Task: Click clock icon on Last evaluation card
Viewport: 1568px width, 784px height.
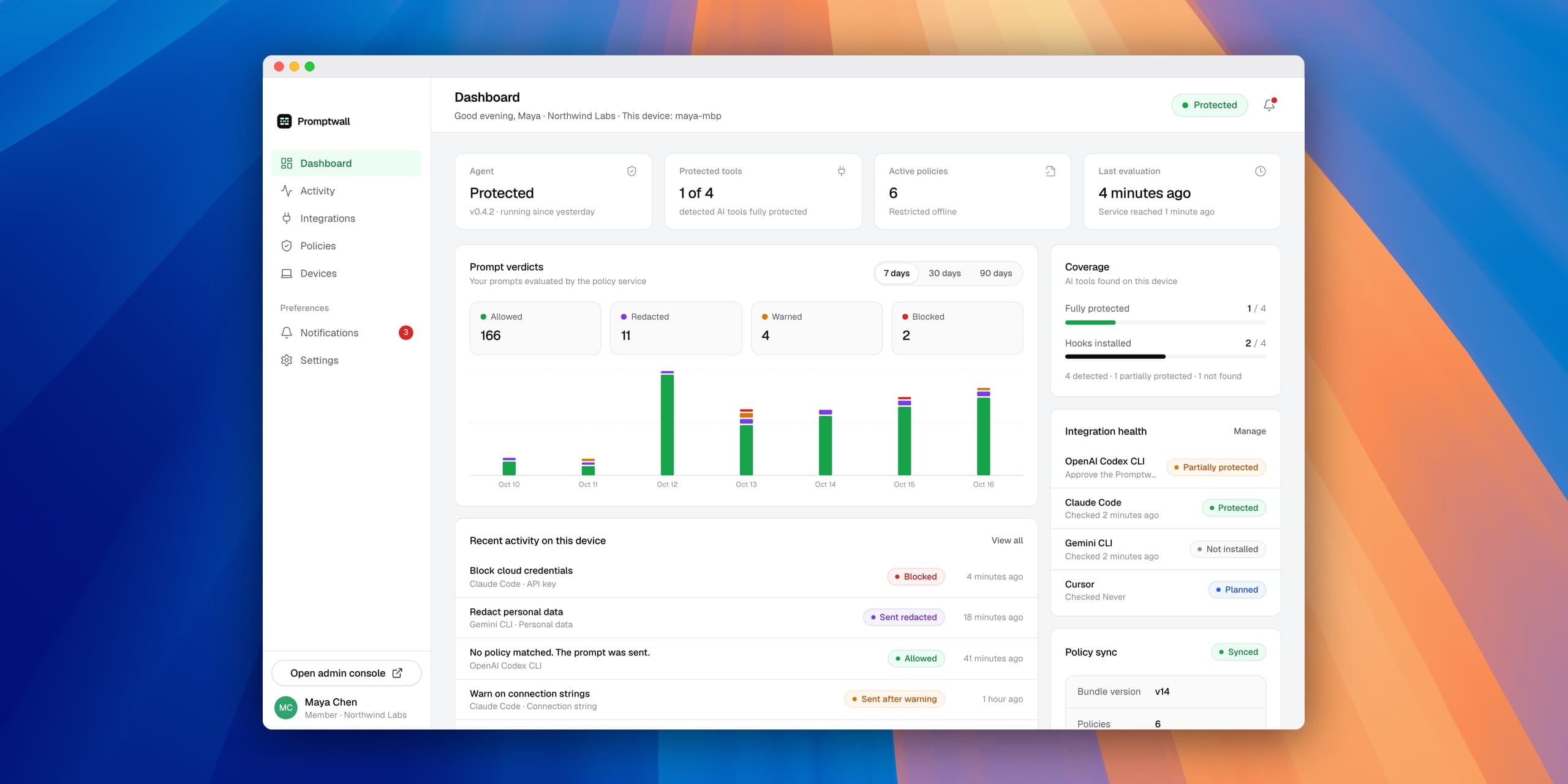Action: point(1260,171)
